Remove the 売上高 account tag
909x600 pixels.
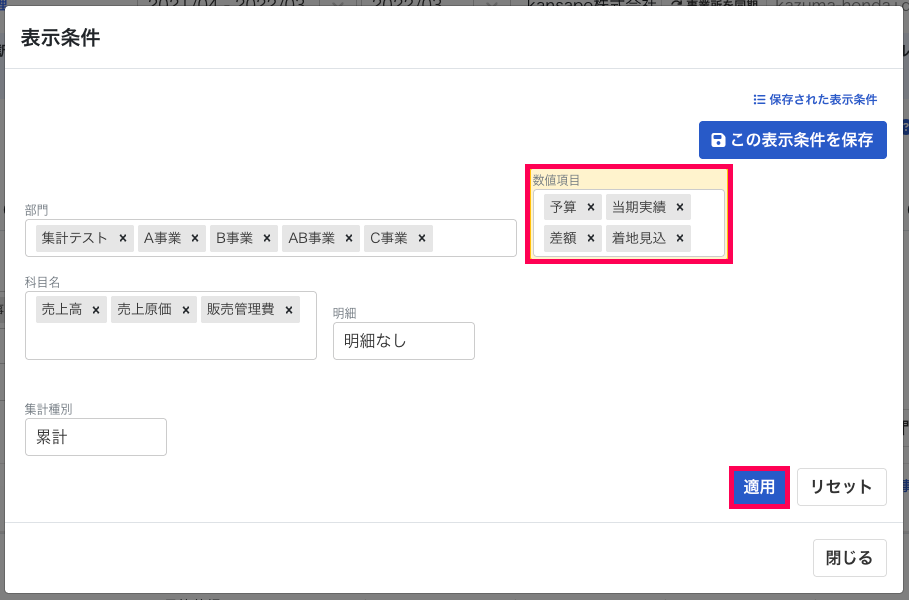(96, 310)
